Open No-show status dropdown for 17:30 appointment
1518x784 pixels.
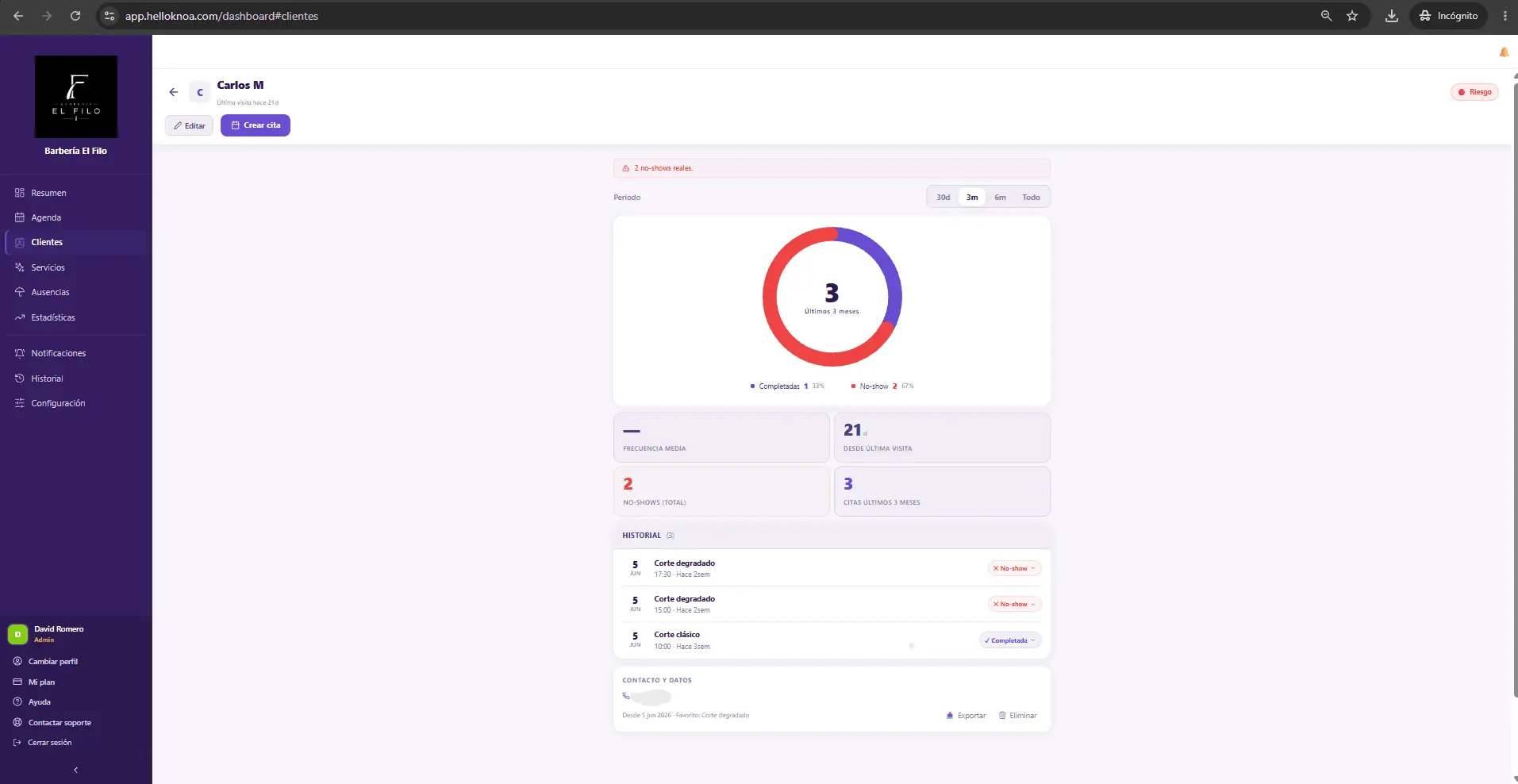pyautogui.click(x=1014, y=568)
